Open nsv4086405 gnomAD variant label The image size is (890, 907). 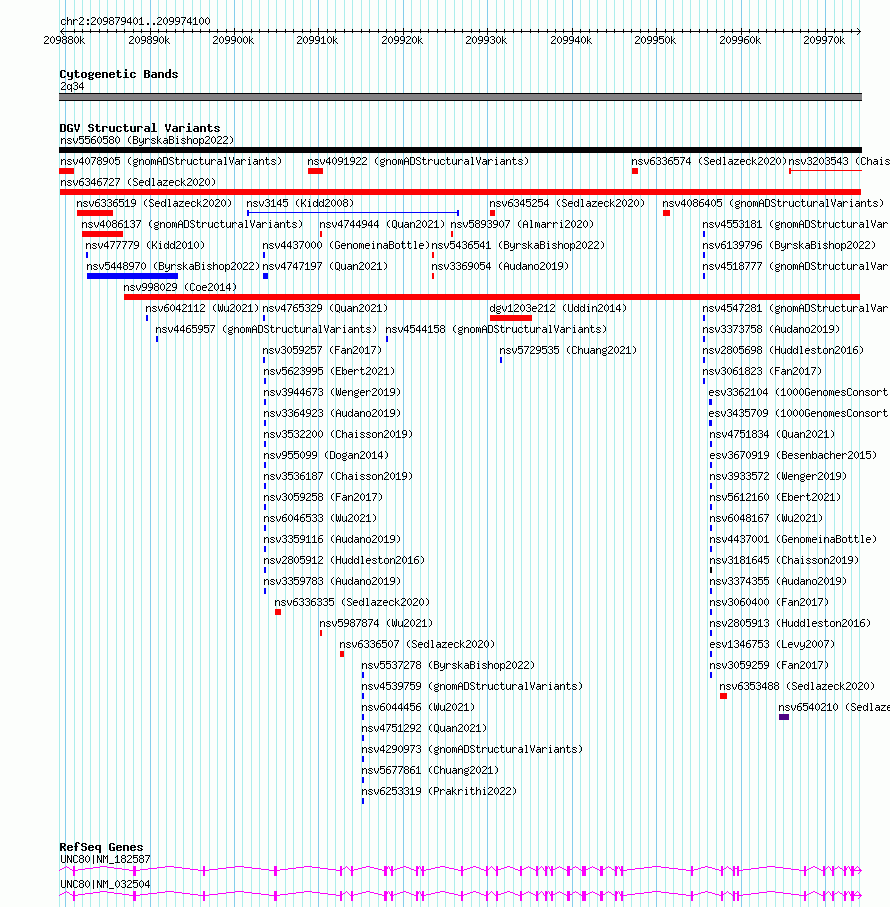click(773, 203)
